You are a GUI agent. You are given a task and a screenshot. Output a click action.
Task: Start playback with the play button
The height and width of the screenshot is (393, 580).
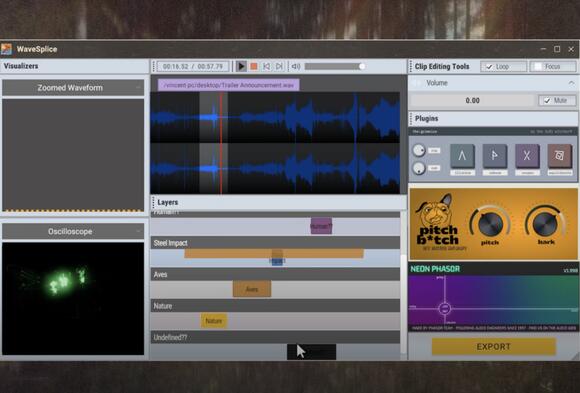pyautogui.click(x=241, y=66)
